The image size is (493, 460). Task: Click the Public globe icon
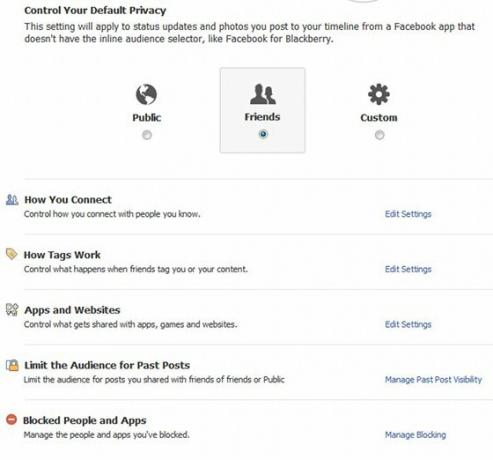click(146, 94)
